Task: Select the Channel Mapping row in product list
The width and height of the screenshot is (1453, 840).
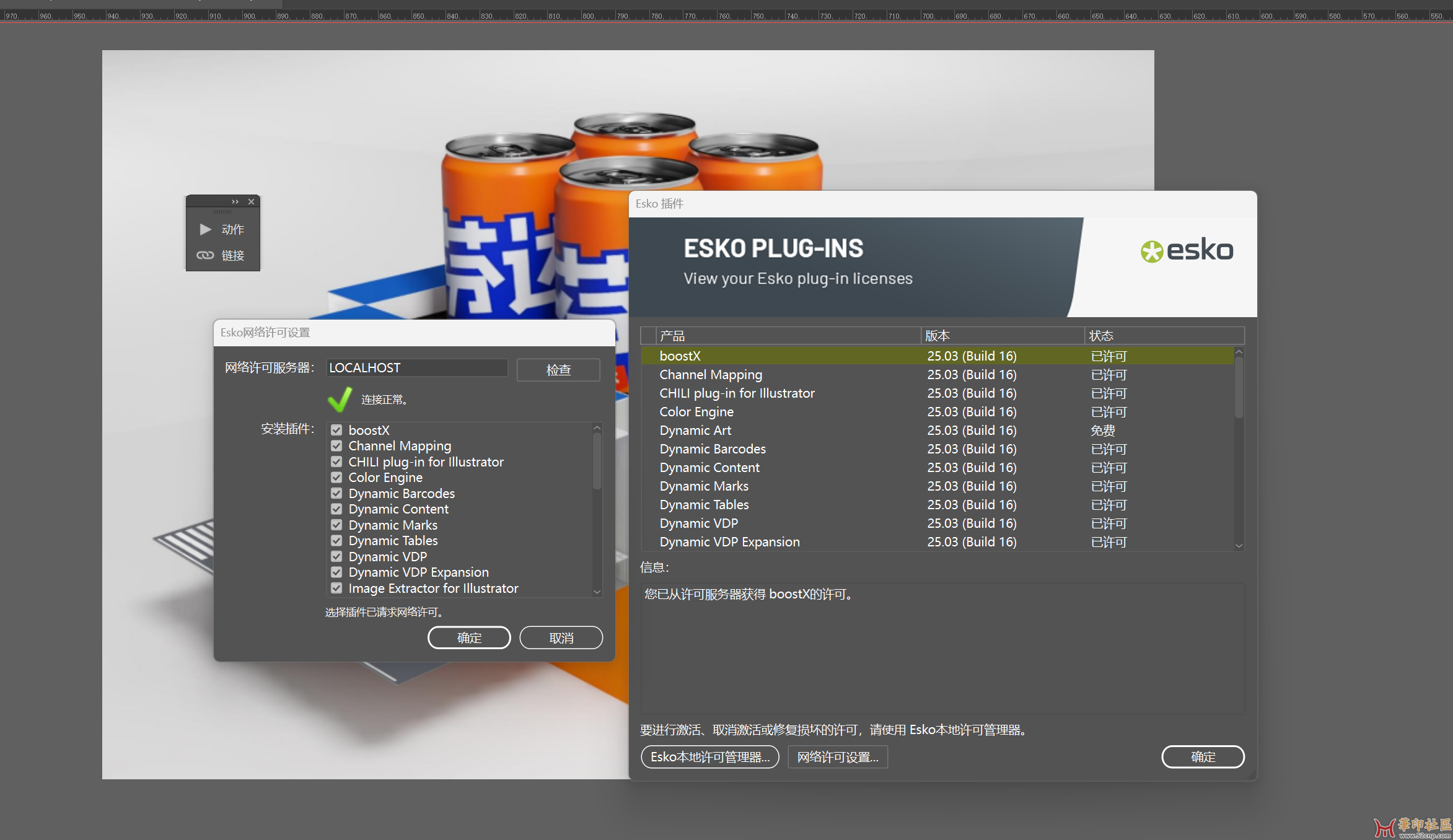Action: (937, 375)
